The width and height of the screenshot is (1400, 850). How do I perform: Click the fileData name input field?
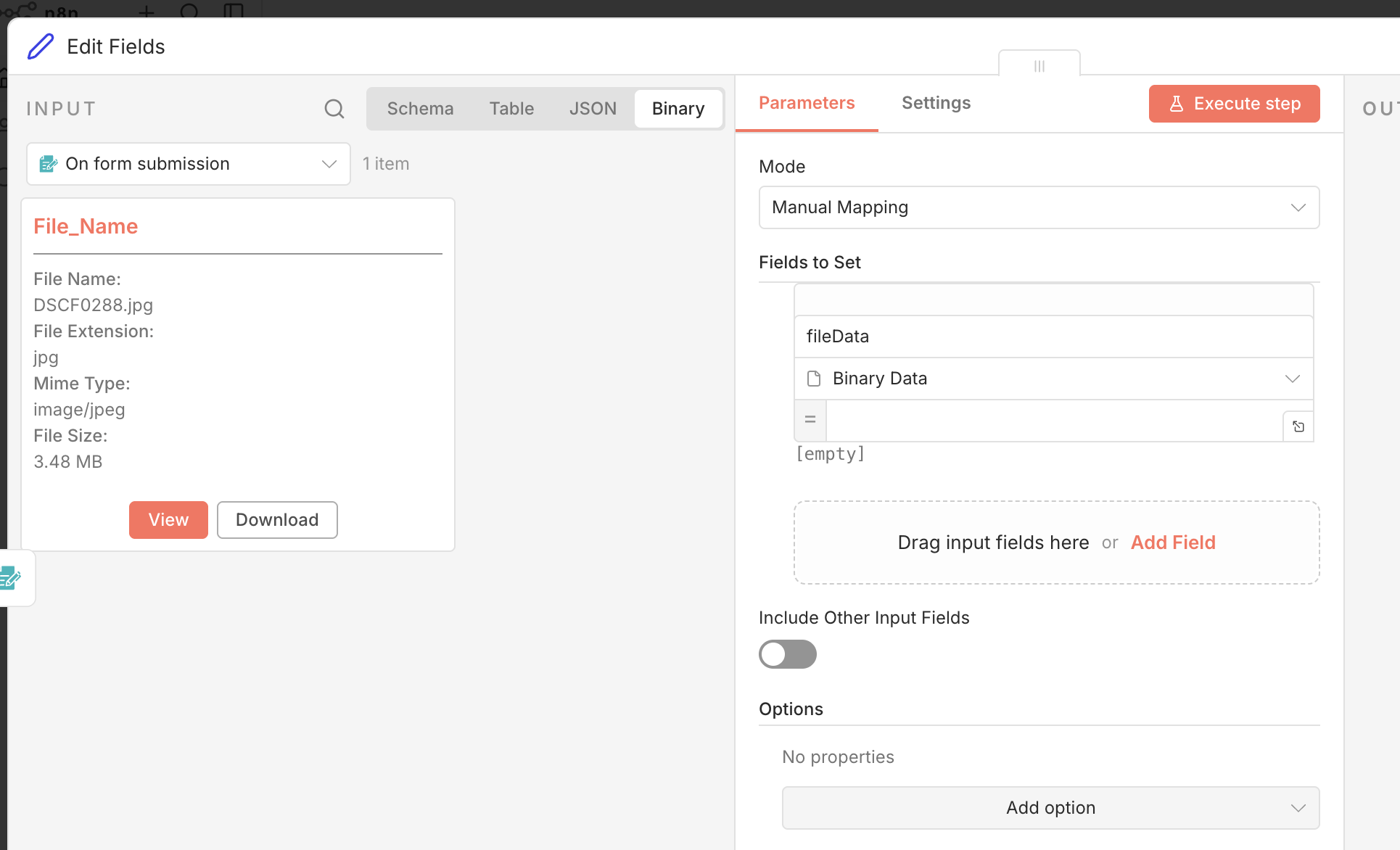click(x=1053, y=337)
